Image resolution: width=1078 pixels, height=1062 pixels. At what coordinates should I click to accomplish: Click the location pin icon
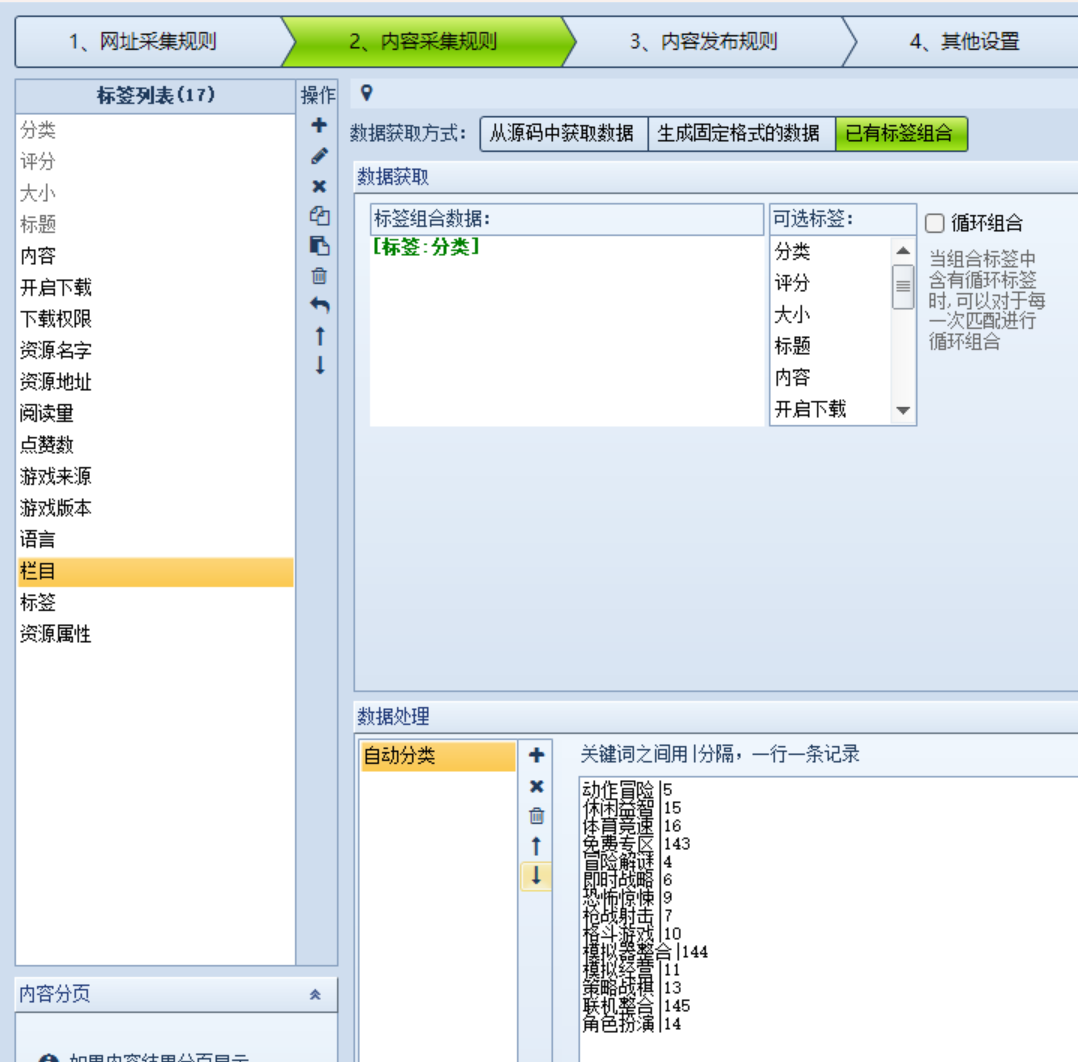click(x=366, y=93)
